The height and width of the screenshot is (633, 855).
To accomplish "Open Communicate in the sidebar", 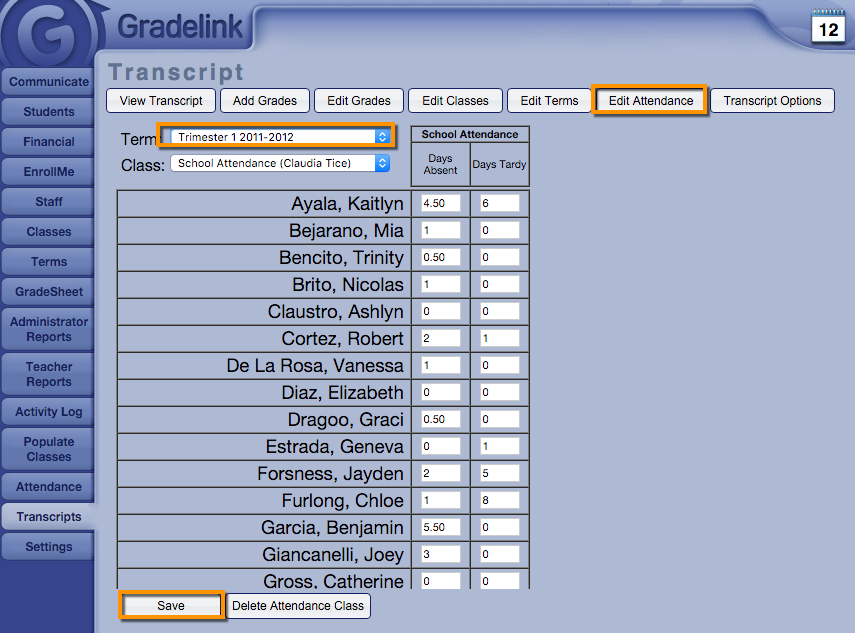I will [x=49, y=82].
